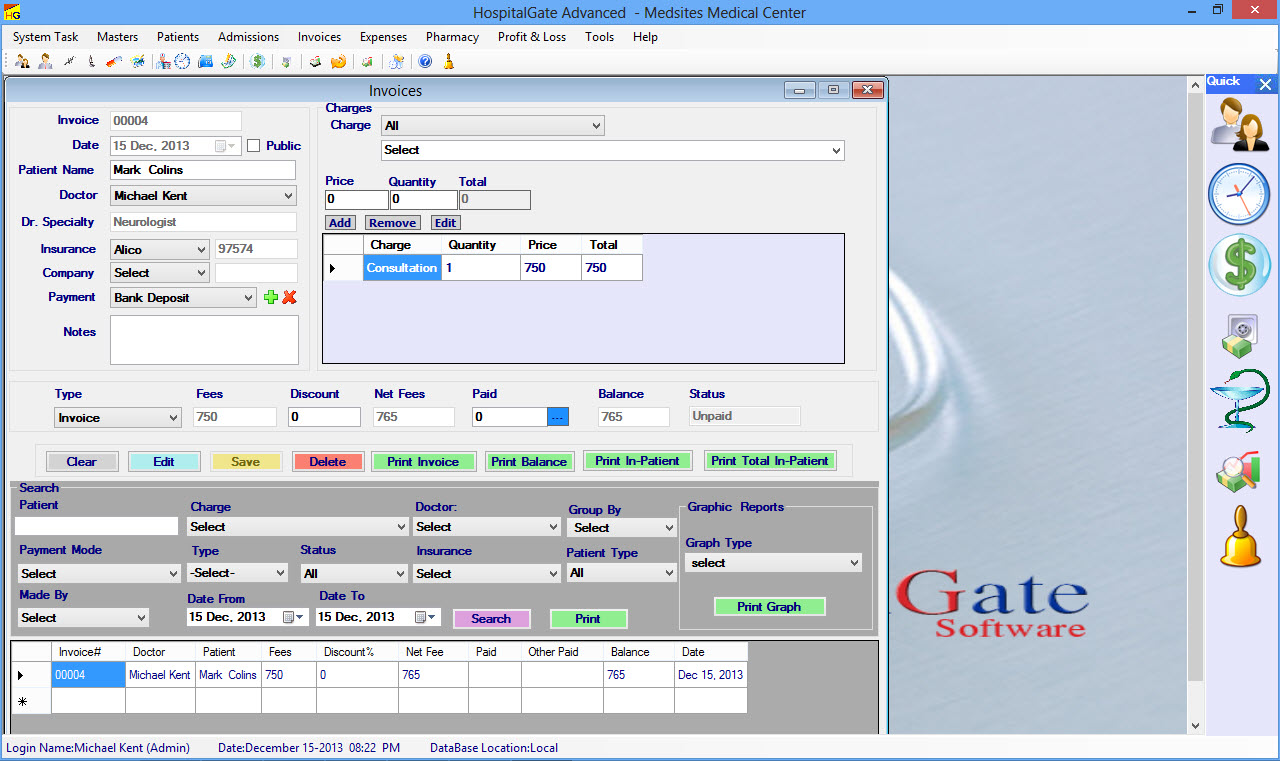This screenshot has height=761, width=1280.
Task: Click the red Delete button
Action: 327,462
